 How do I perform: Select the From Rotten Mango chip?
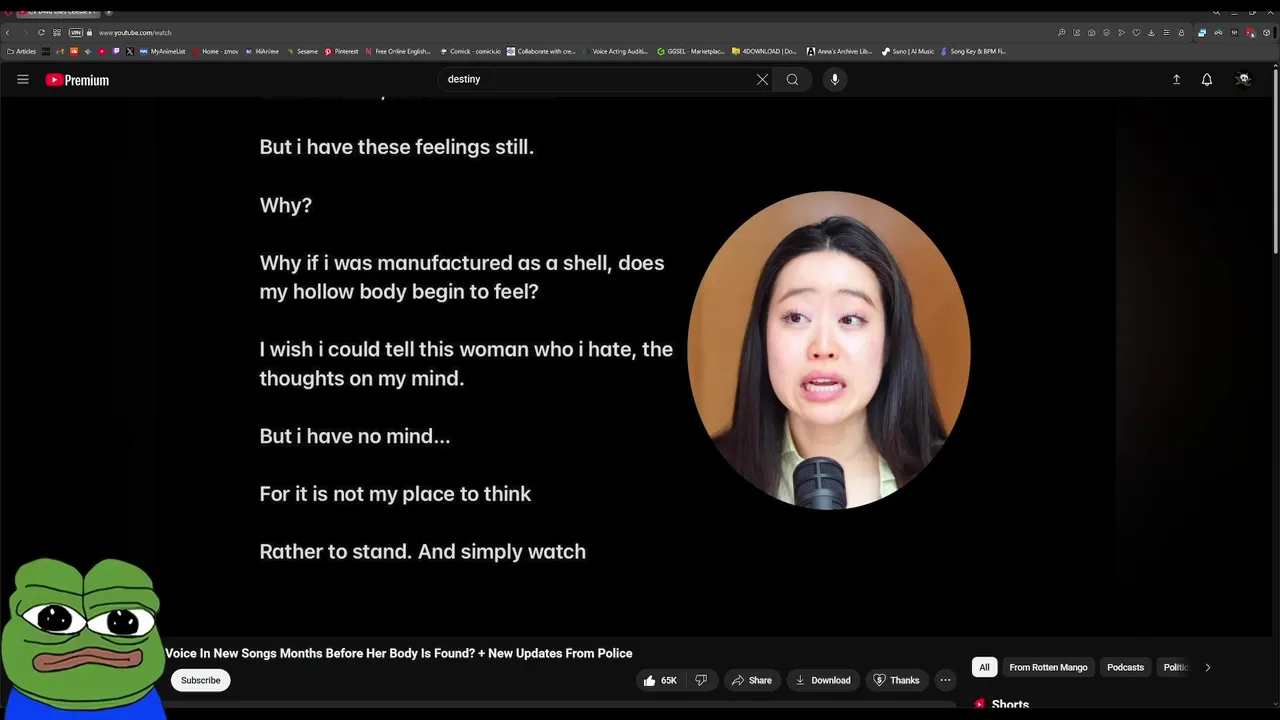[1048, 667]
